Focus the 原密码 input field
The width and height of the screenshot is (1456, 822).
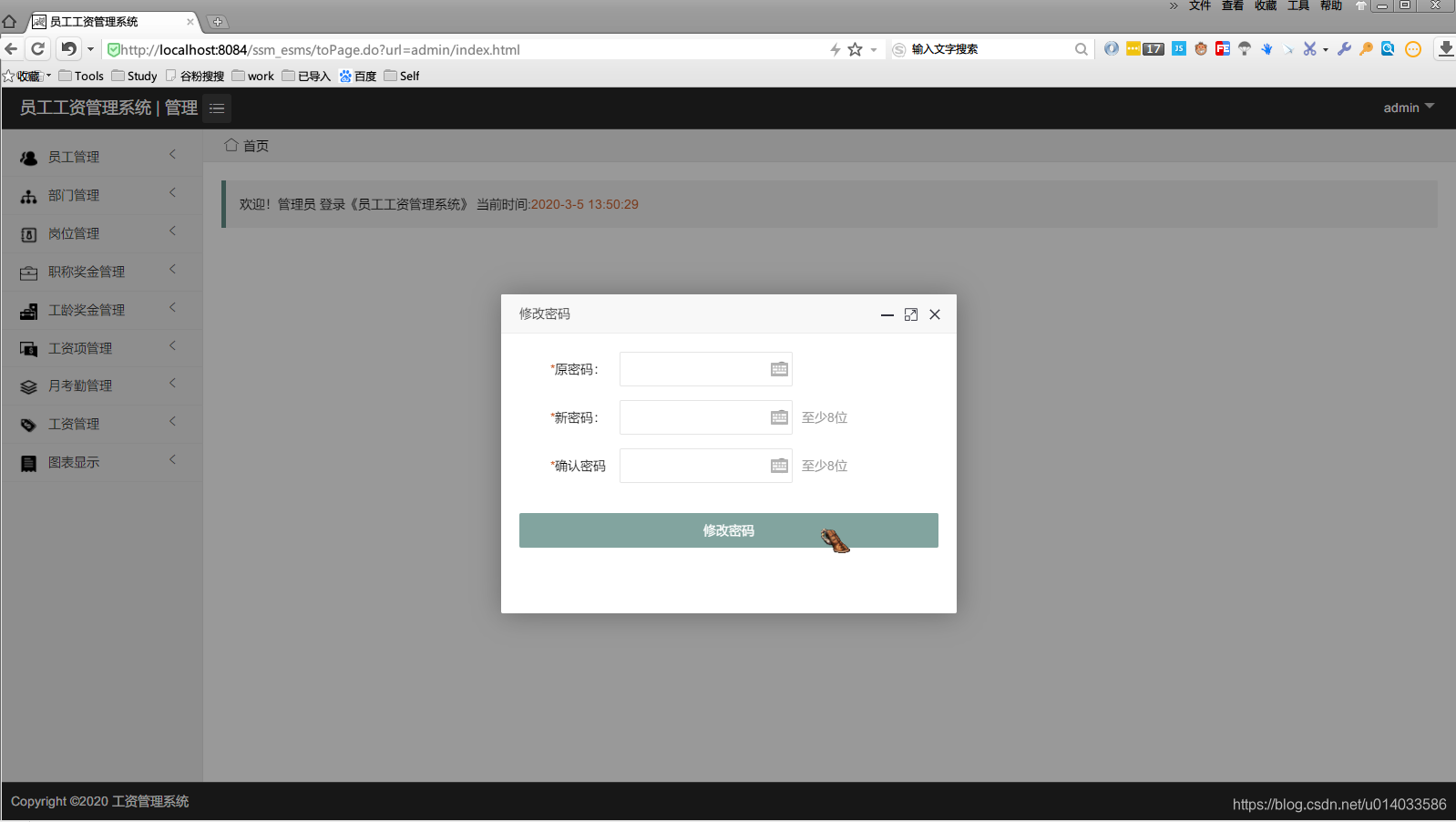706,369
